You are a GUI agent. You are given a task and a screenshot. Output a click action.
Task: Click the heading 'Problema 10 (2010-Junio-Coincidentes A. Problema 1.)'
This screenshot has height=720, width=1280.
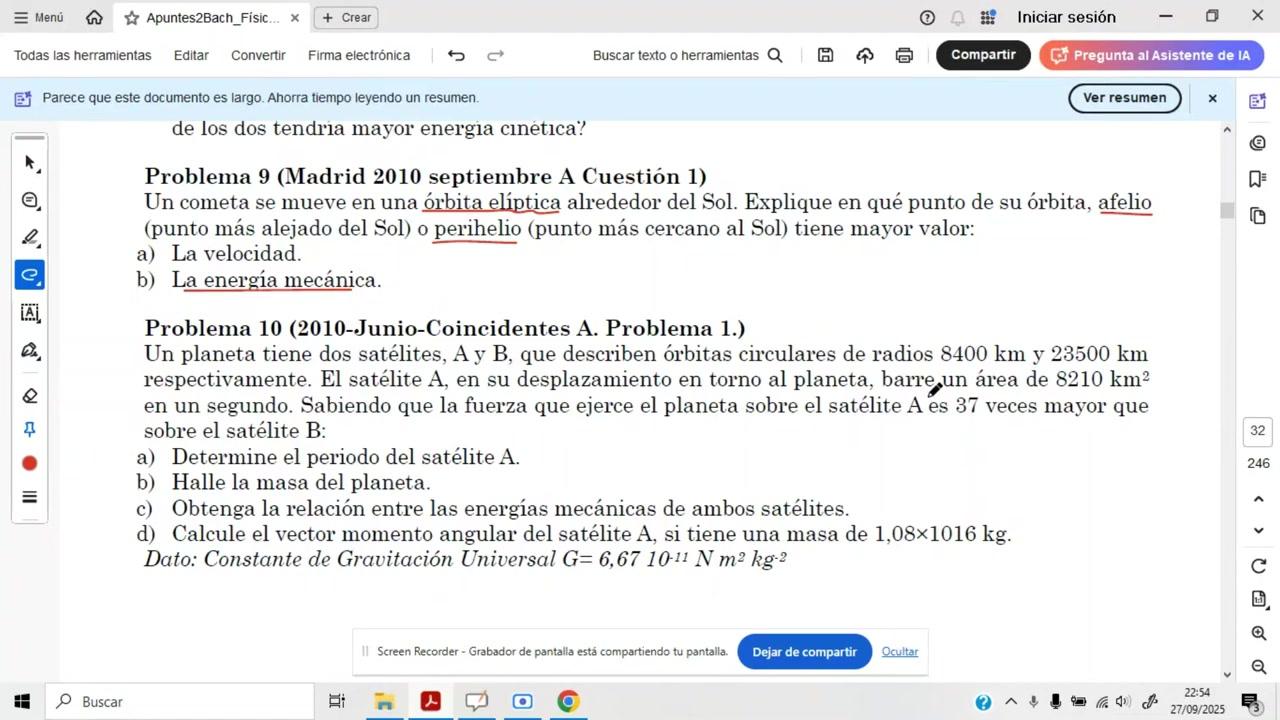445,329
